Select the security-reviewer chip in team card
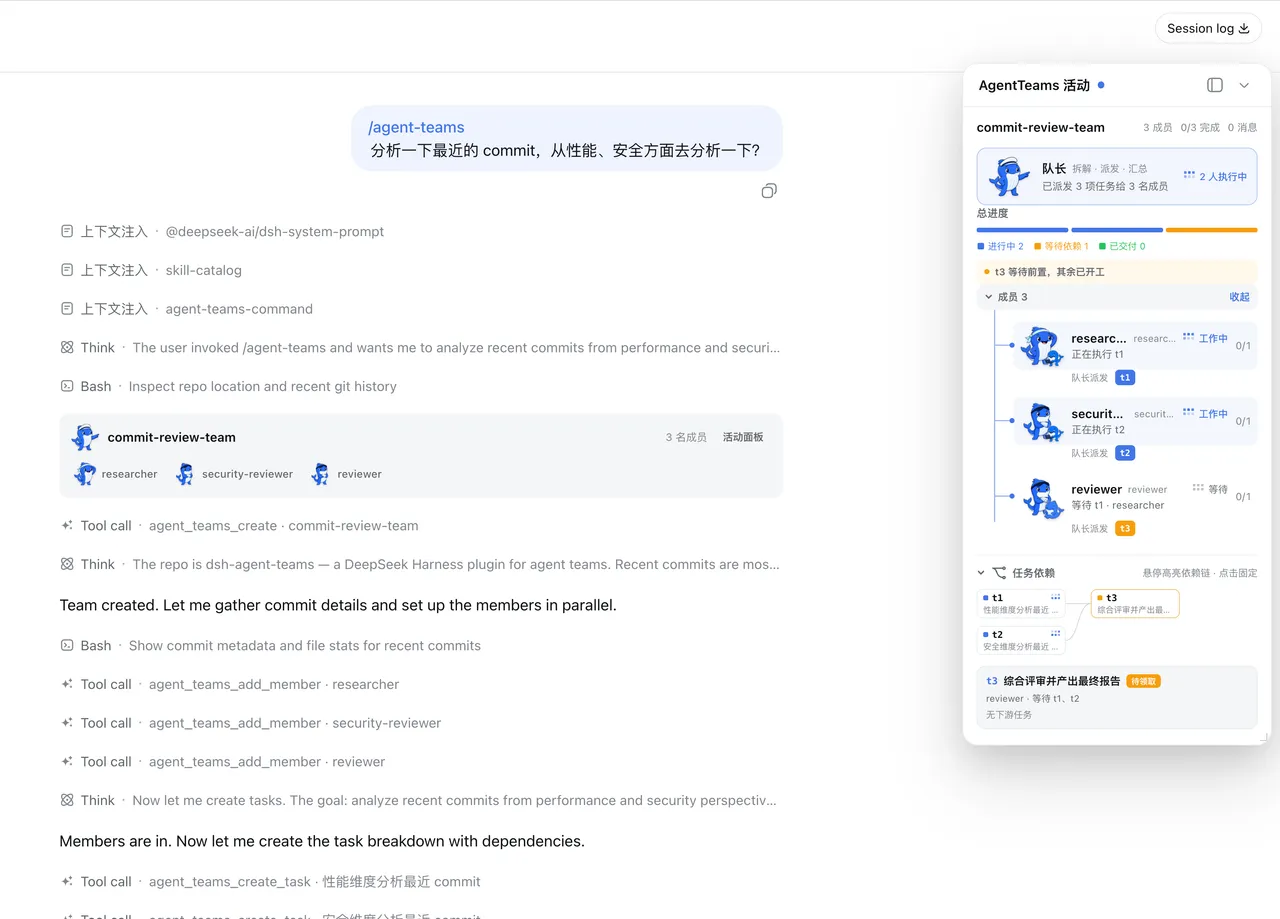This screenshot has height=919, width=1280. [x=234, y=474]
